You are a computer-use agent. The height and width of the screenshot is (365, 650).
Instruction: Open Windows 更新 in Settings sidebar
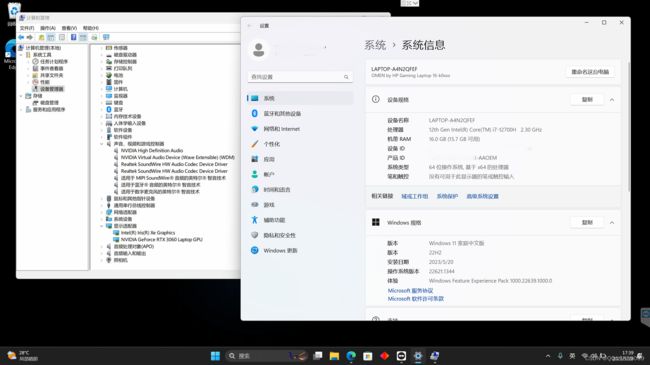(x=300, y=251)
